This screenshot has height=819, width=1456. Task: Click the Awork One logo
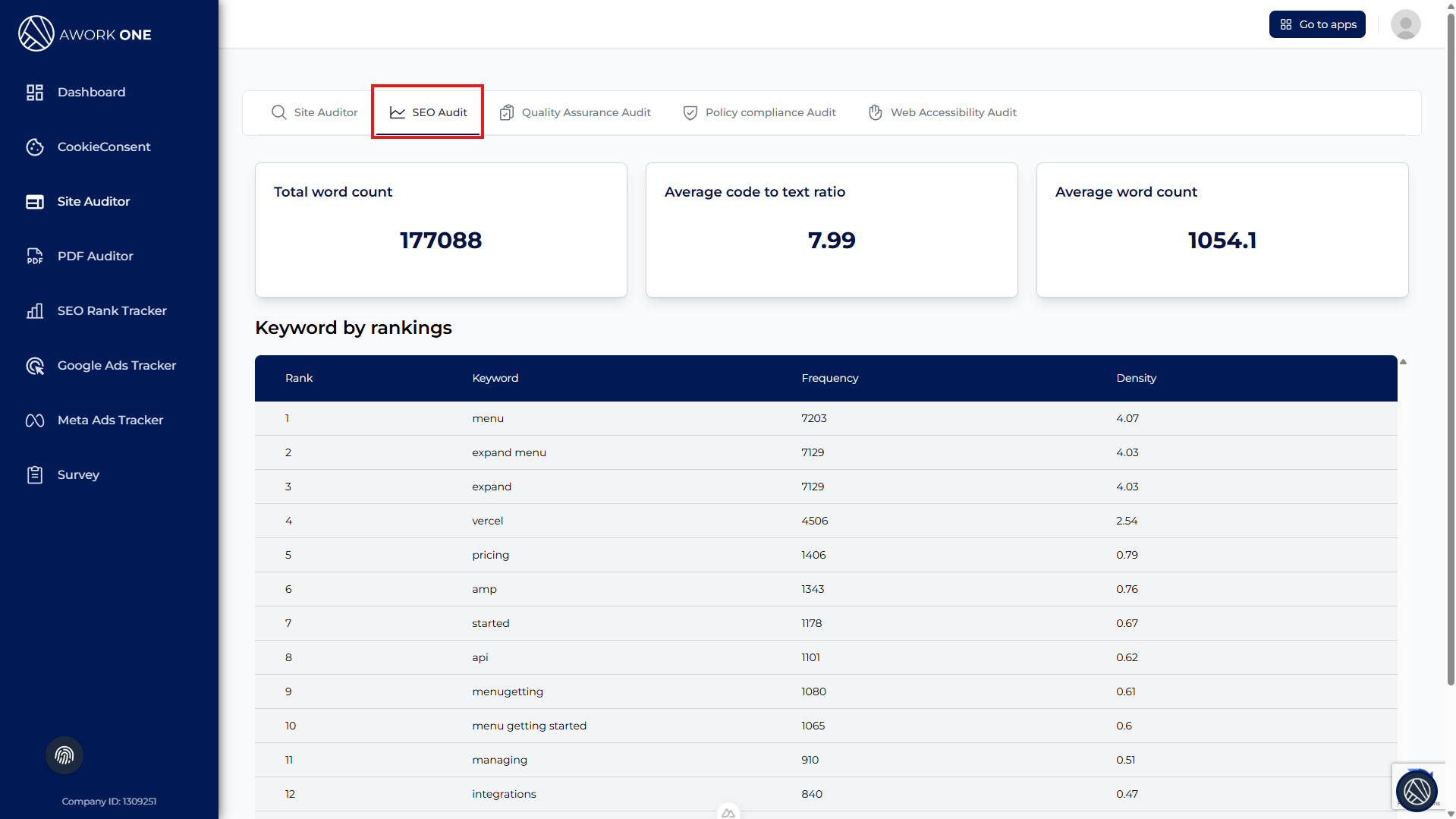tap(84, 34)
